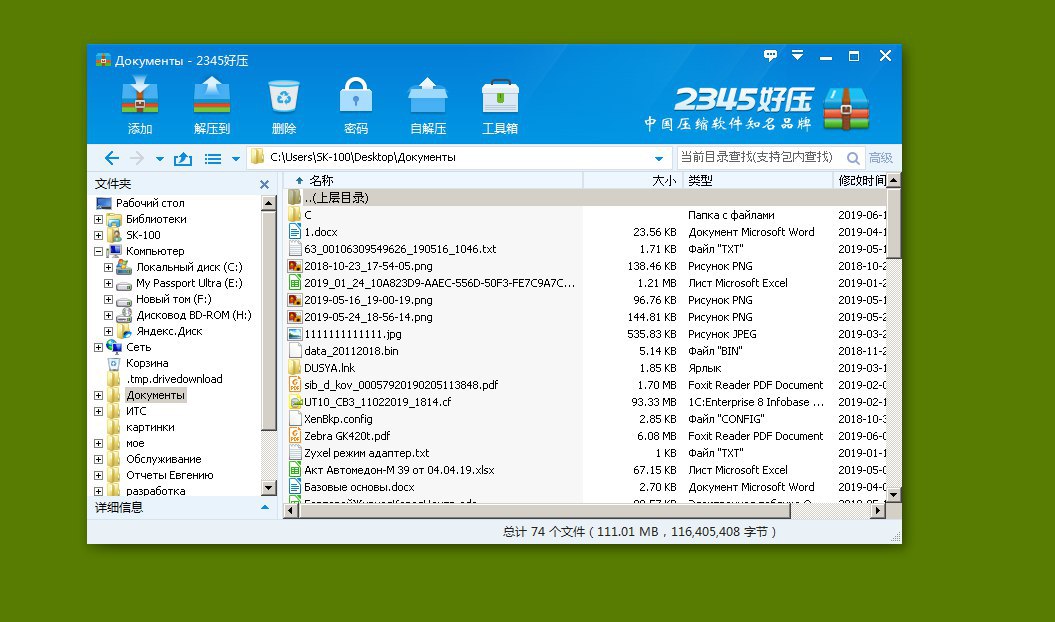
Task: Click the 自解压 (Self-extract) toolbar icon
Action: [428, 96]
